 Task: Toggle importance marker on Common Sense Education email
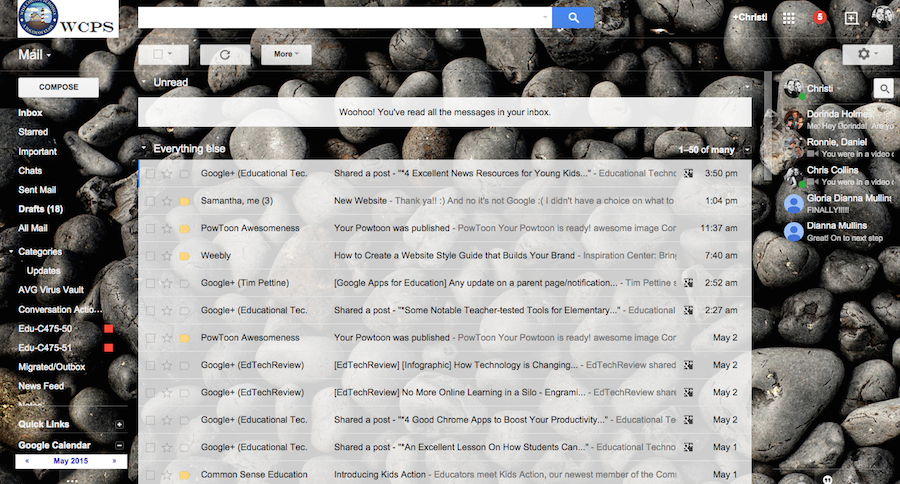click(185, 475)
